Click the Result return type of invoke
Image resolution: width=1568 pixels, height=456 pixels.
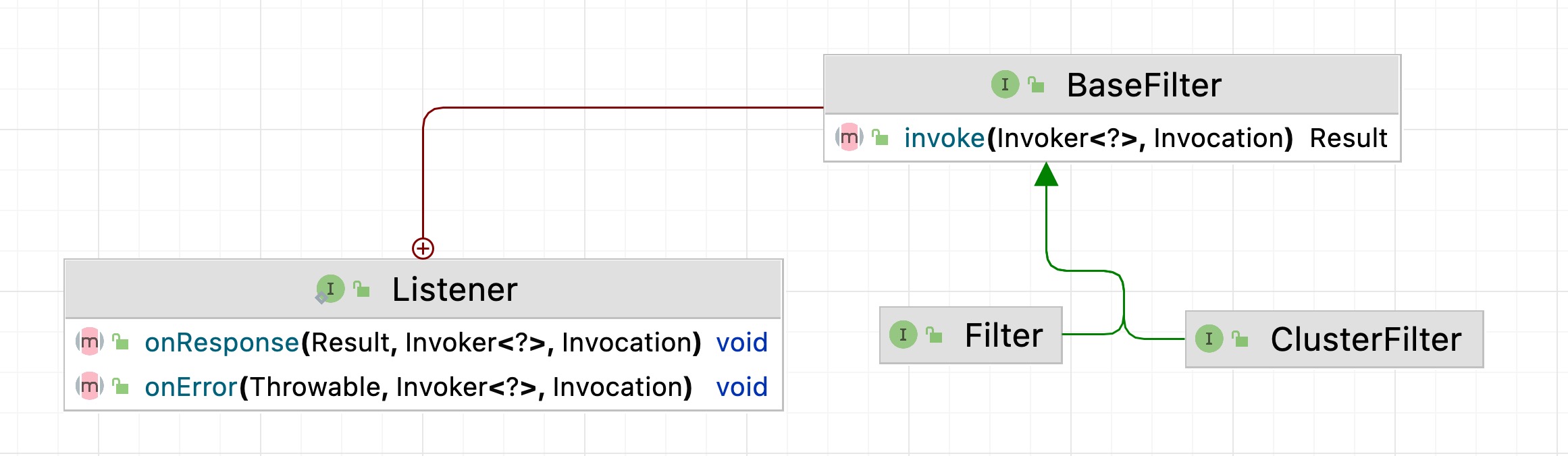click(x=1348, y=138)
